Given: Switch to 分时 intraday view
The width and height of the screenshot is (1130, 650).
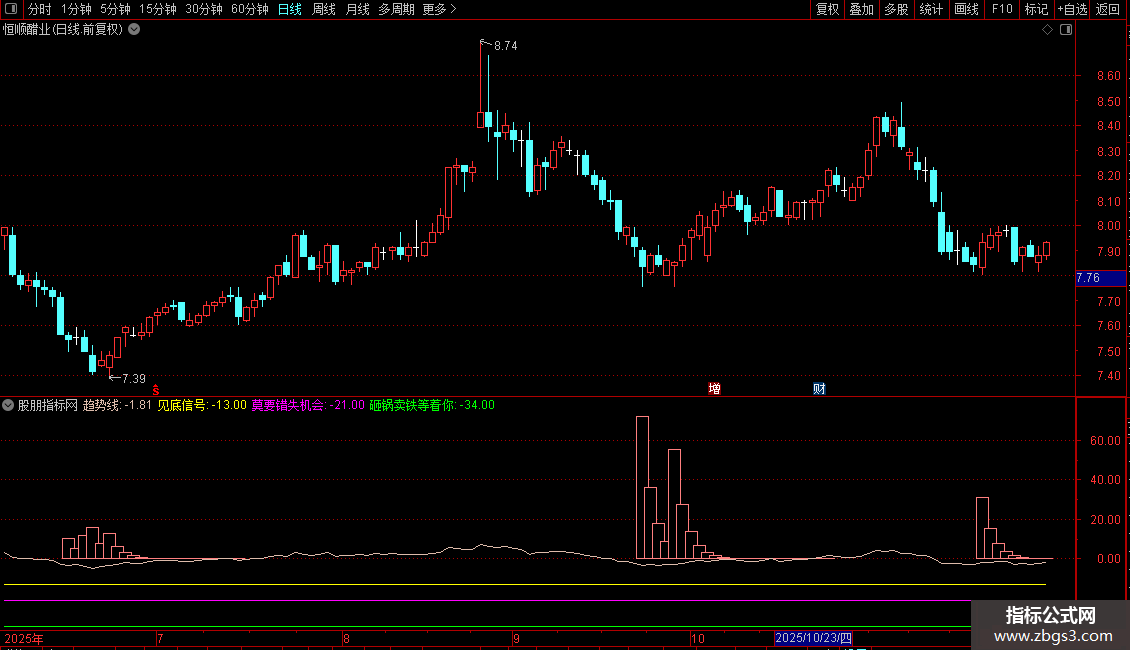Looking at the screenshot, I should click(40, 9).
